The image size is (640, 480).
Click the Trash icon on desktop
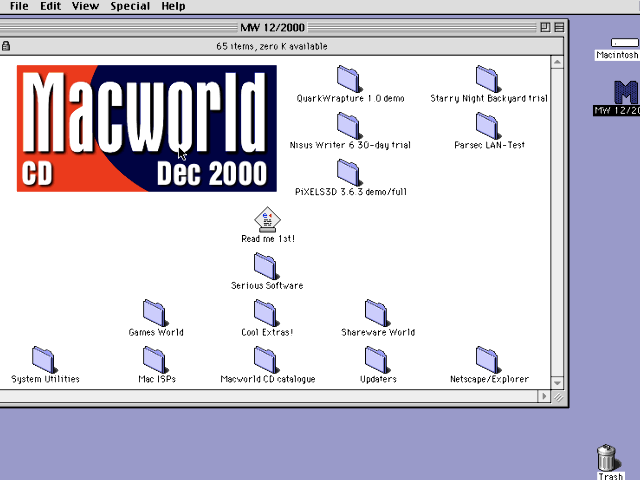tap(607, 458)
